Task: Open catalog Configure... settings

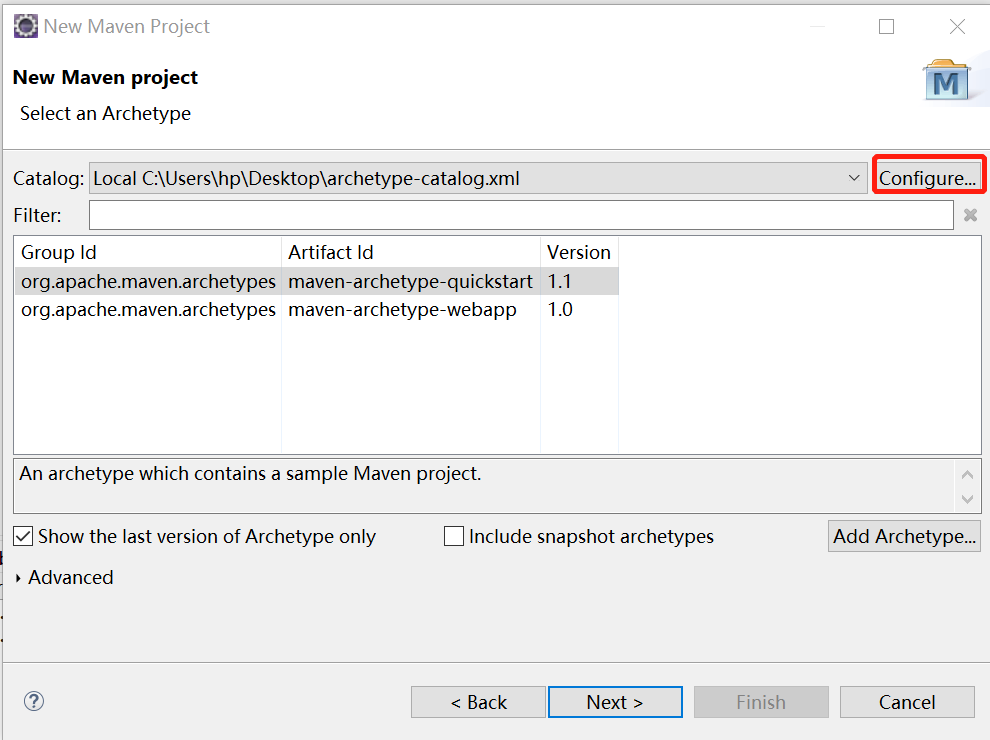Action: coord(927,178)
